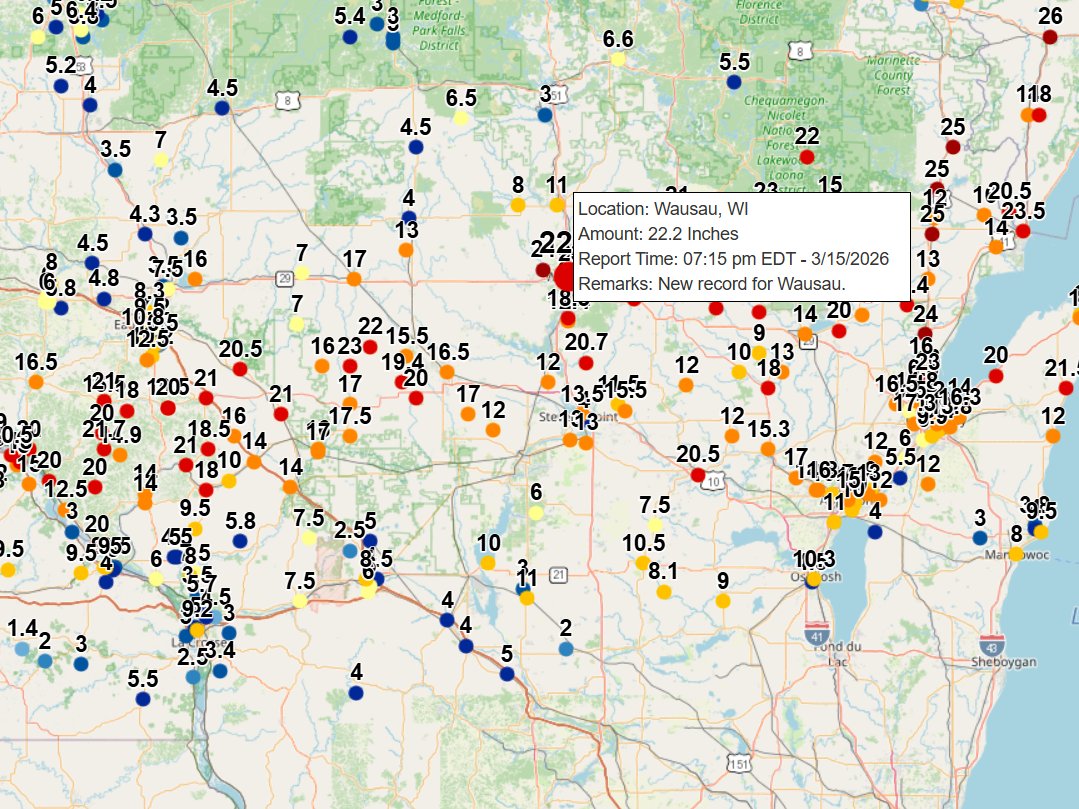Select the dark red 26 inch marker

click(1049, 36)
